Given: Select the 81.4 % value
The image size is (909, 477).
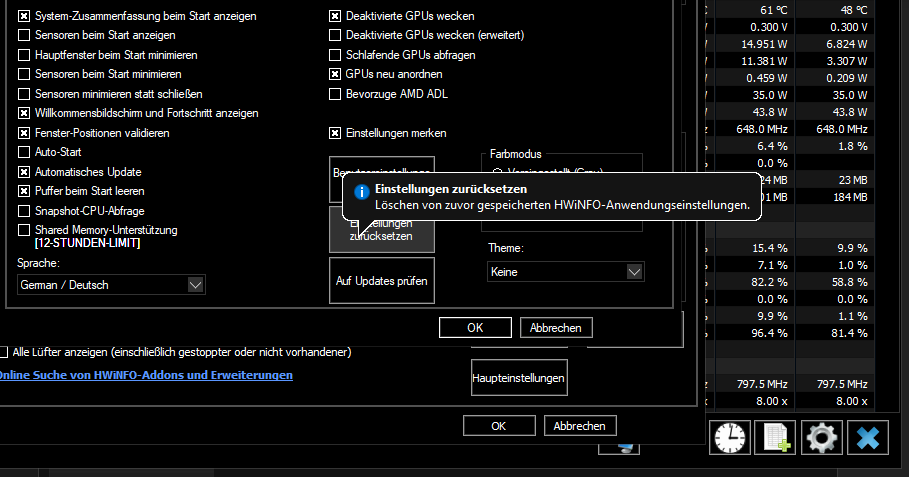Looking at the screenshot, I should tap(850, 333).
